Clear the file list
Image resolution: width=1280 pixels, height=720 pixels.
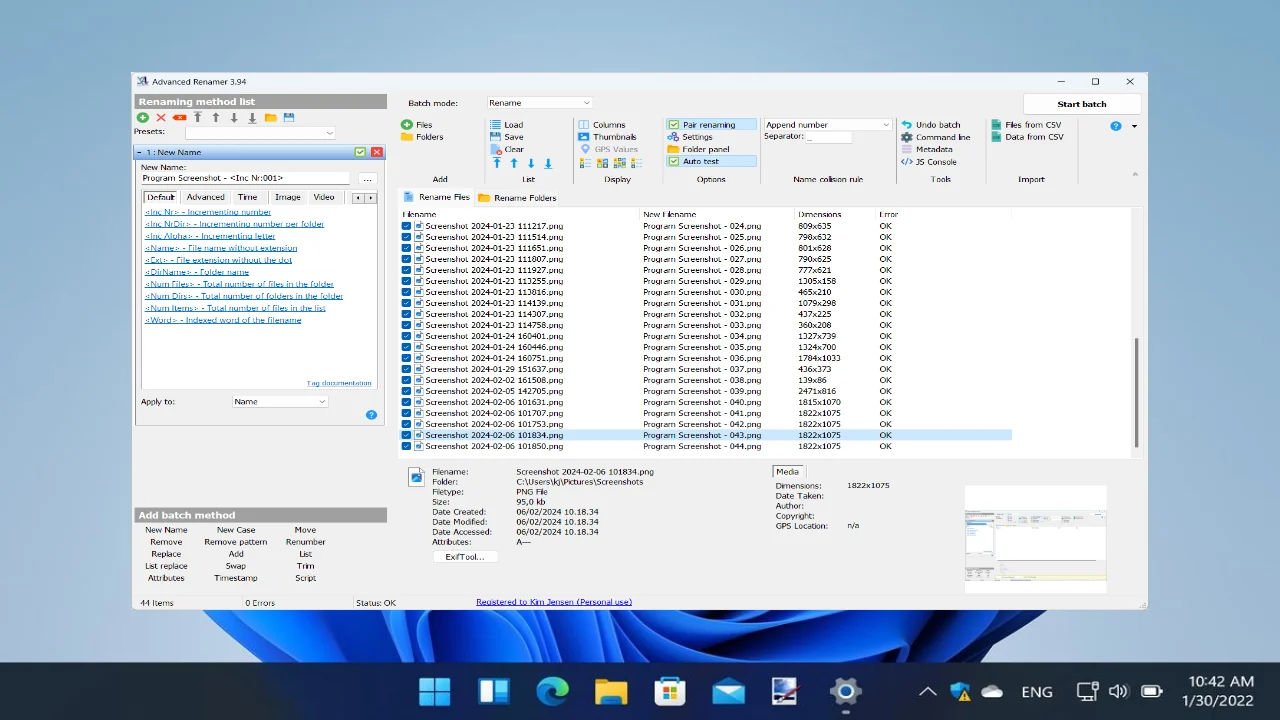coord(506,149)
